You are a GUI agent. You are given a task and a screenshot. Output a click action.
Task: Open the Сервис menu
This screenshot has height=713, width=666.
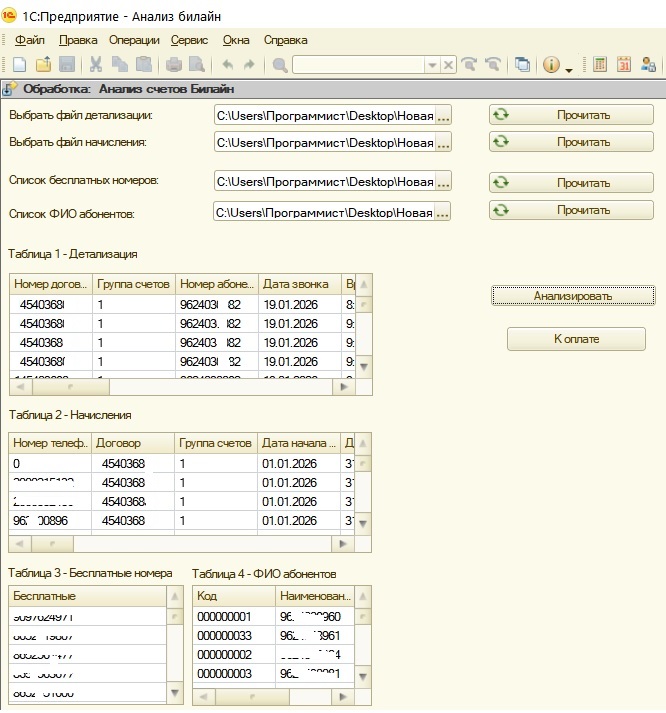coord(189,40)
